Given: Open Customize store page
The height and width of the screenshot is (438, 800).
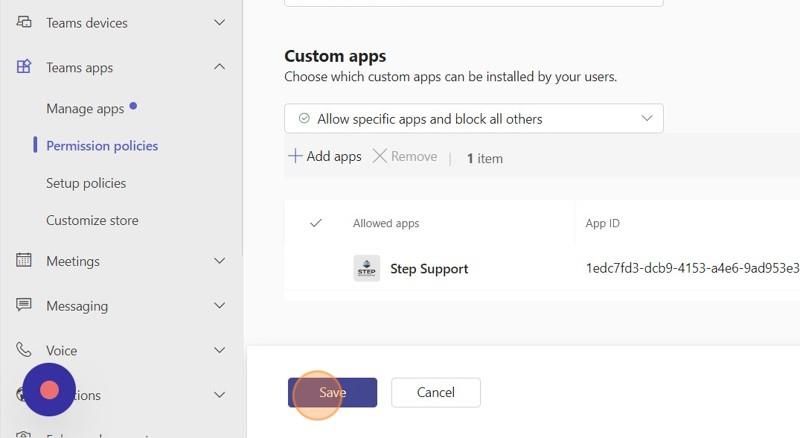Looking at the screenshot, I should pos(92,221).
